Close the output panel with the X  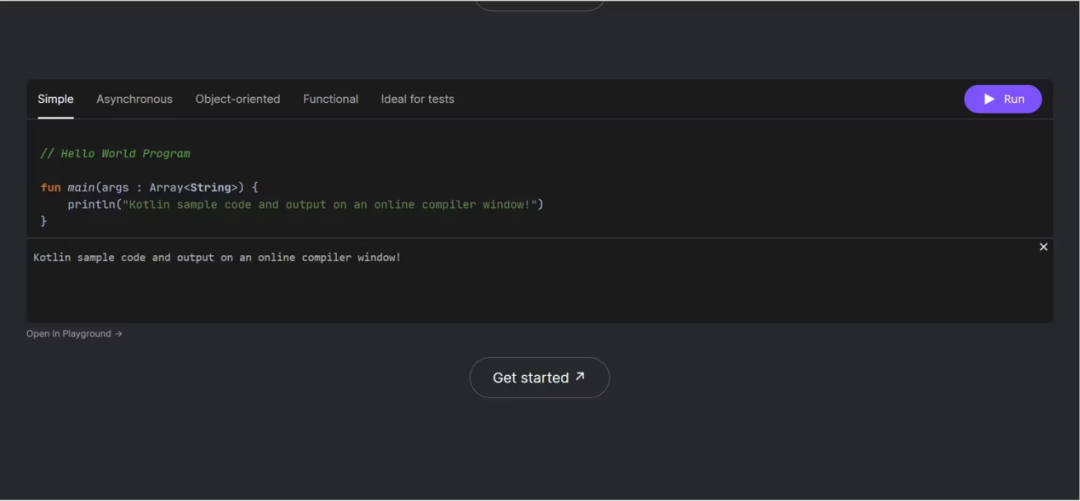(x=1043, y=247)
